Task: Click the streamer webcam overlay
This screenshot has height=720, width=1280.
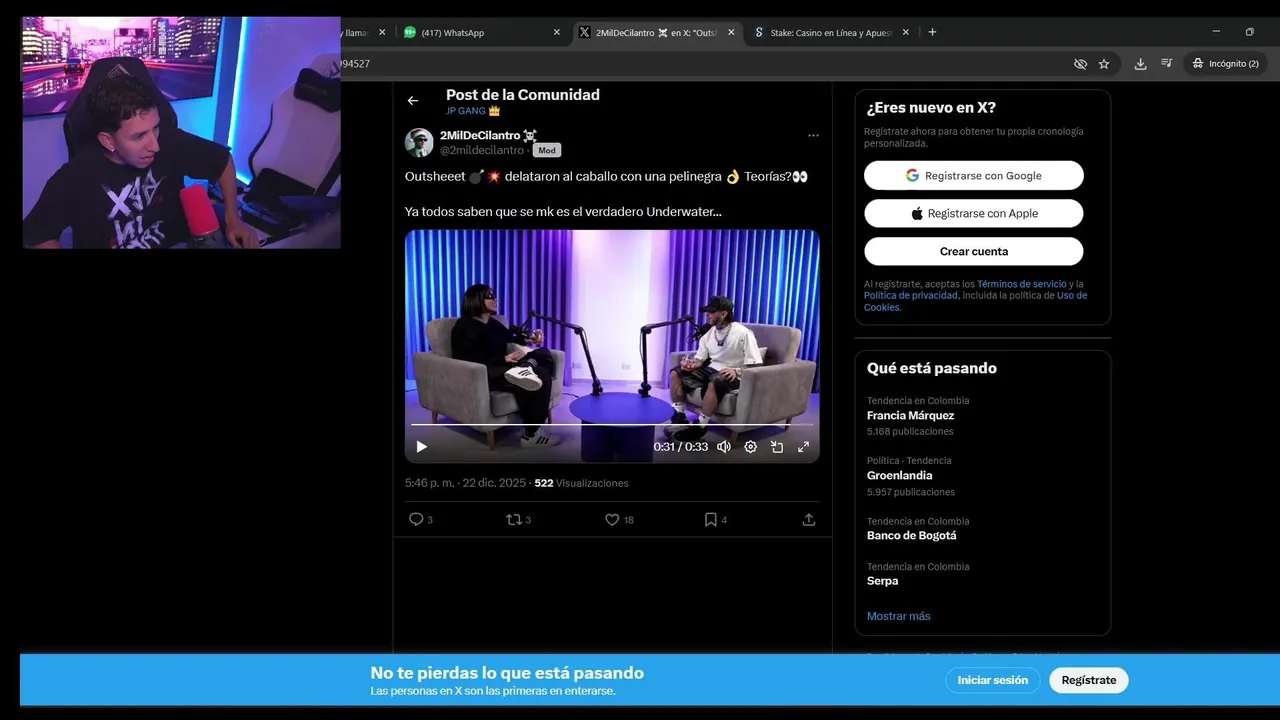Action: pos(182,132)
